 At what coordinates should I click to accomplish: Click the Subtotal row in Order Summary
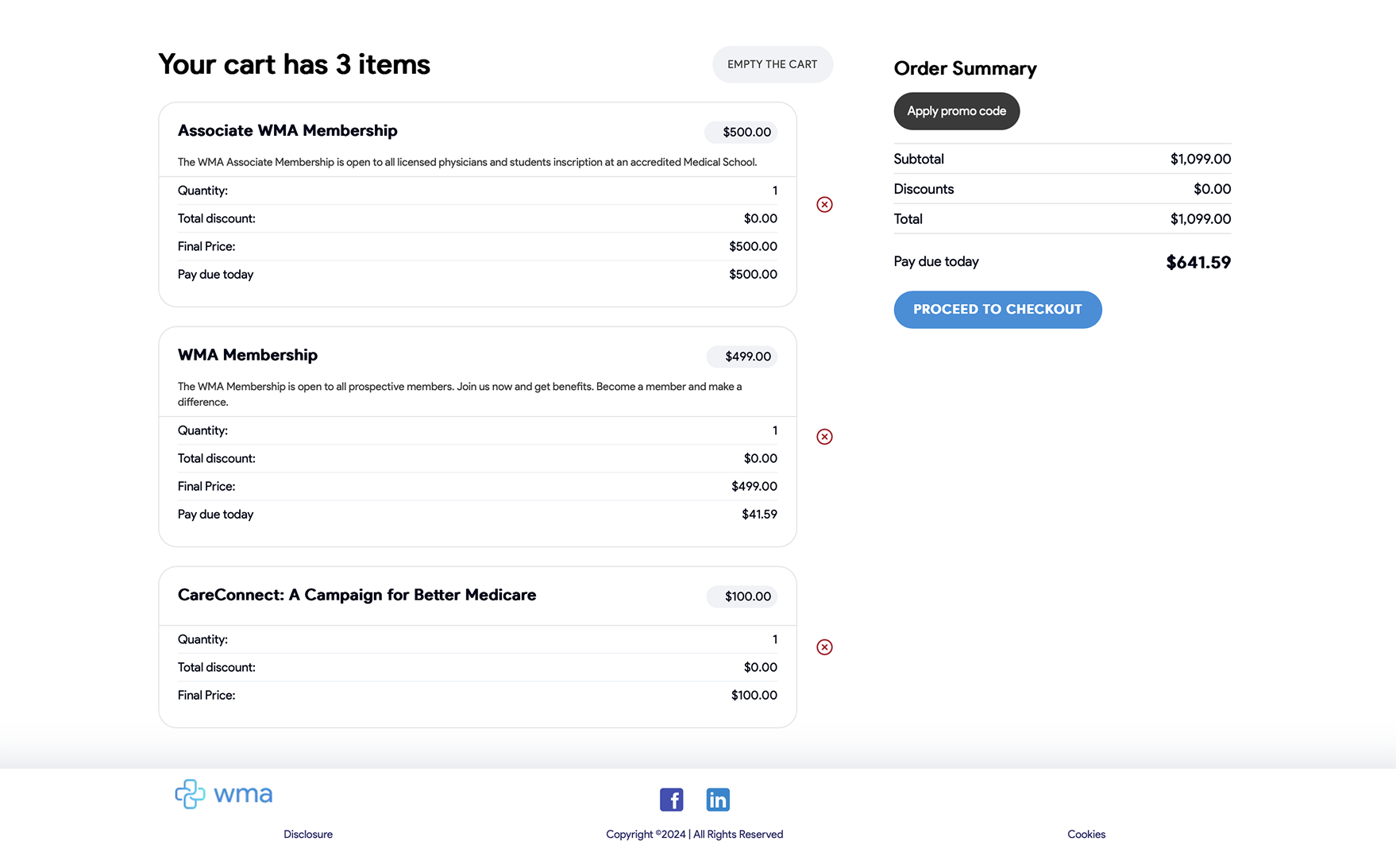[1062, 159]
